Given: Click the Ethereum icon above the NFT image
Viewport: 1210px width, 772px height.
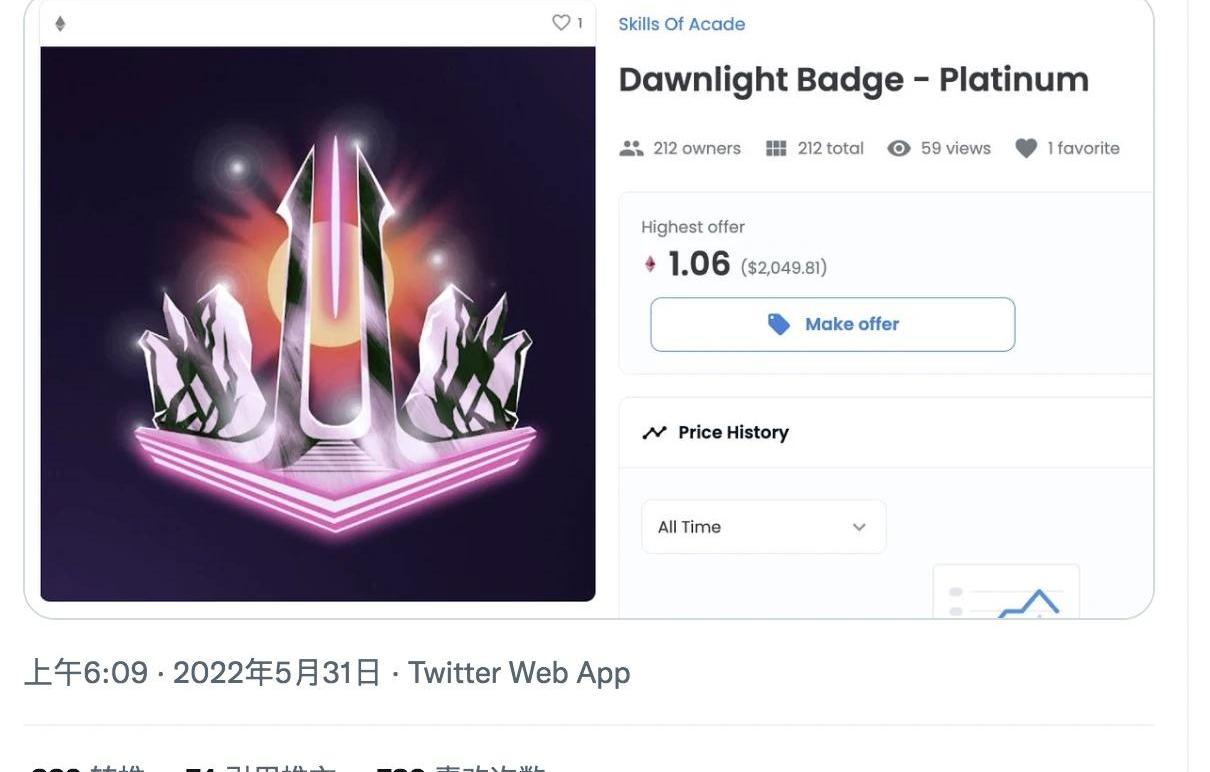Looking at the screenshot, I should click(60, 24).
